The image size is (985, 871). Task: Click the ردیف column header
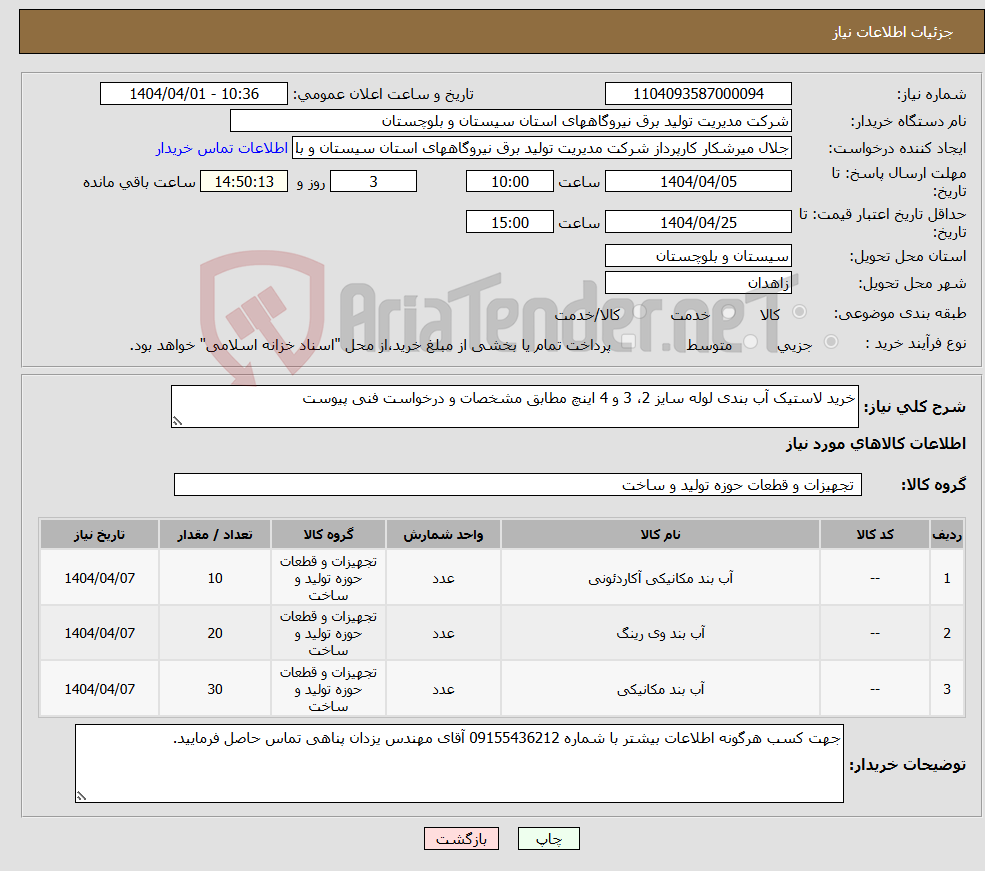click(947, 534)
